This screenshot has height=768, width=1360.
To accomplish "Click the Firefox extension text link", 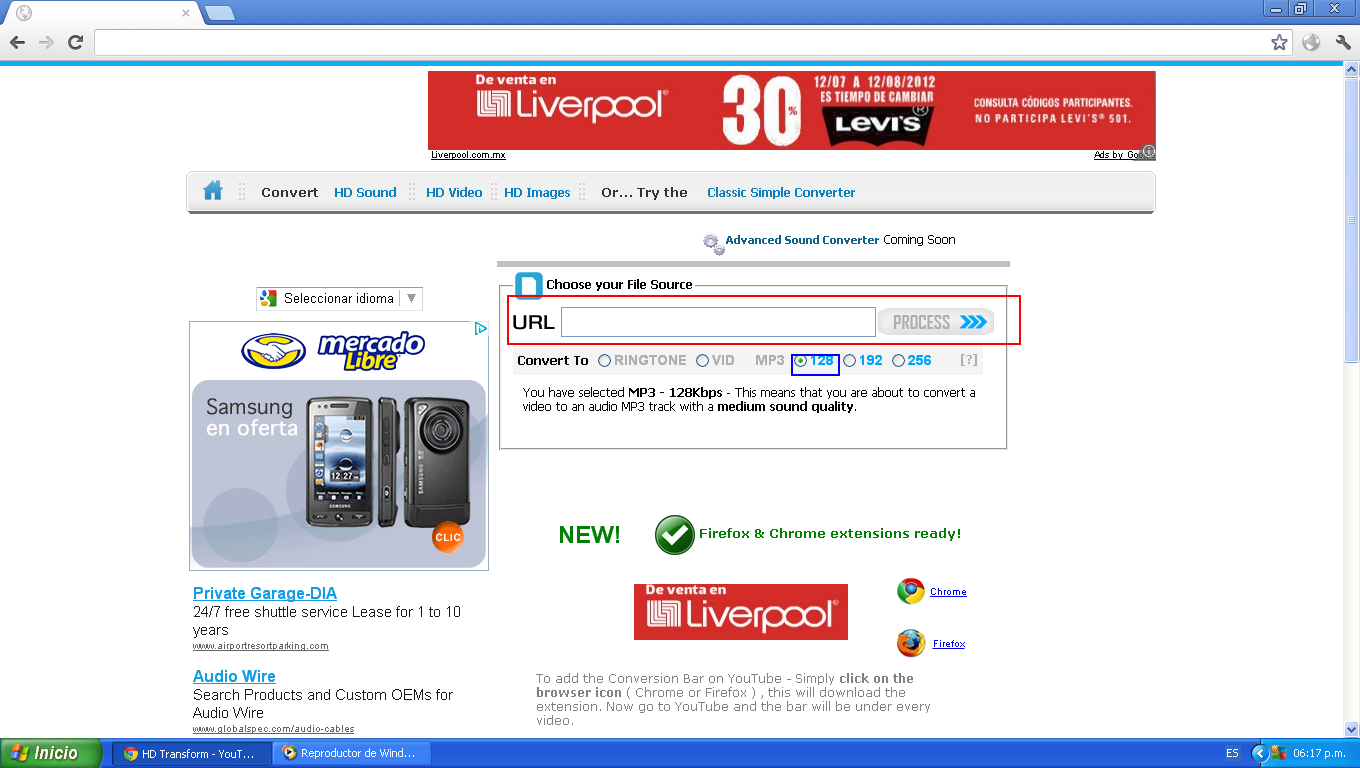I will [949, 644].
